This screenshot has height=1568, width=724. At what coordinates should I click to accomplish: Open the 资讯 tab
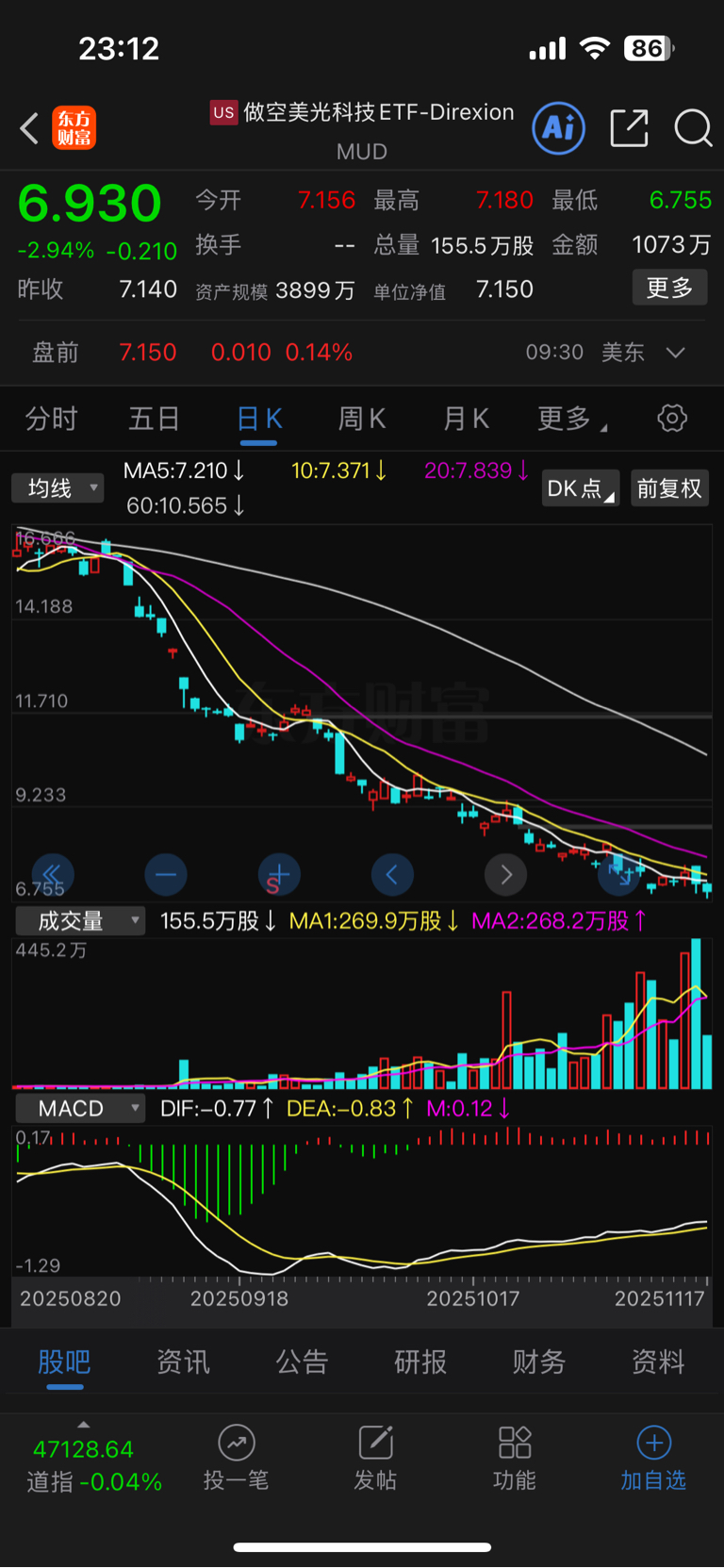pyautogui.click(x=183, y=1362)
